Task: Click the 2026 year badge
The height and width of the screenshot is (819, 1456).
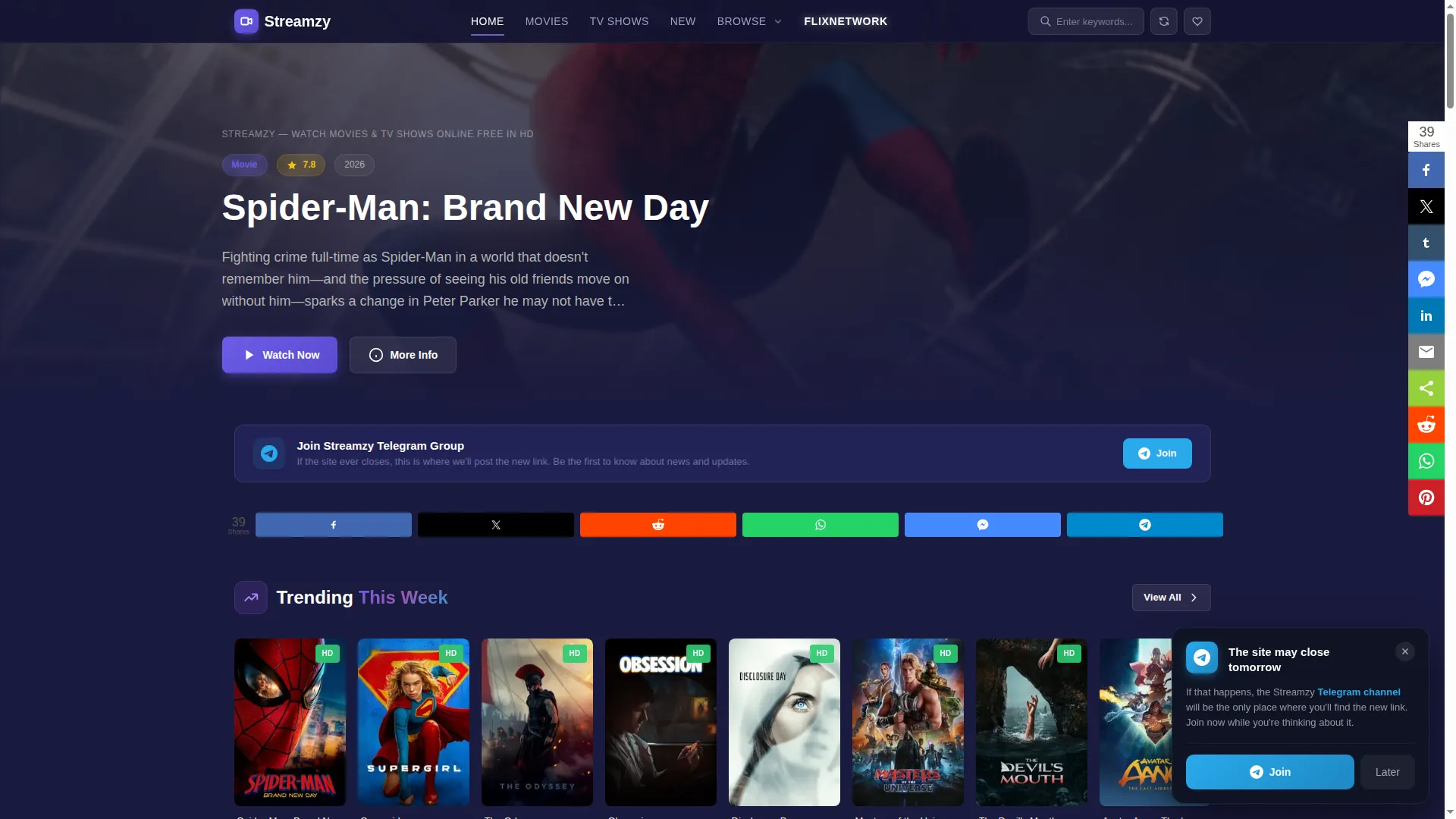Action: [x=354, y=165]
